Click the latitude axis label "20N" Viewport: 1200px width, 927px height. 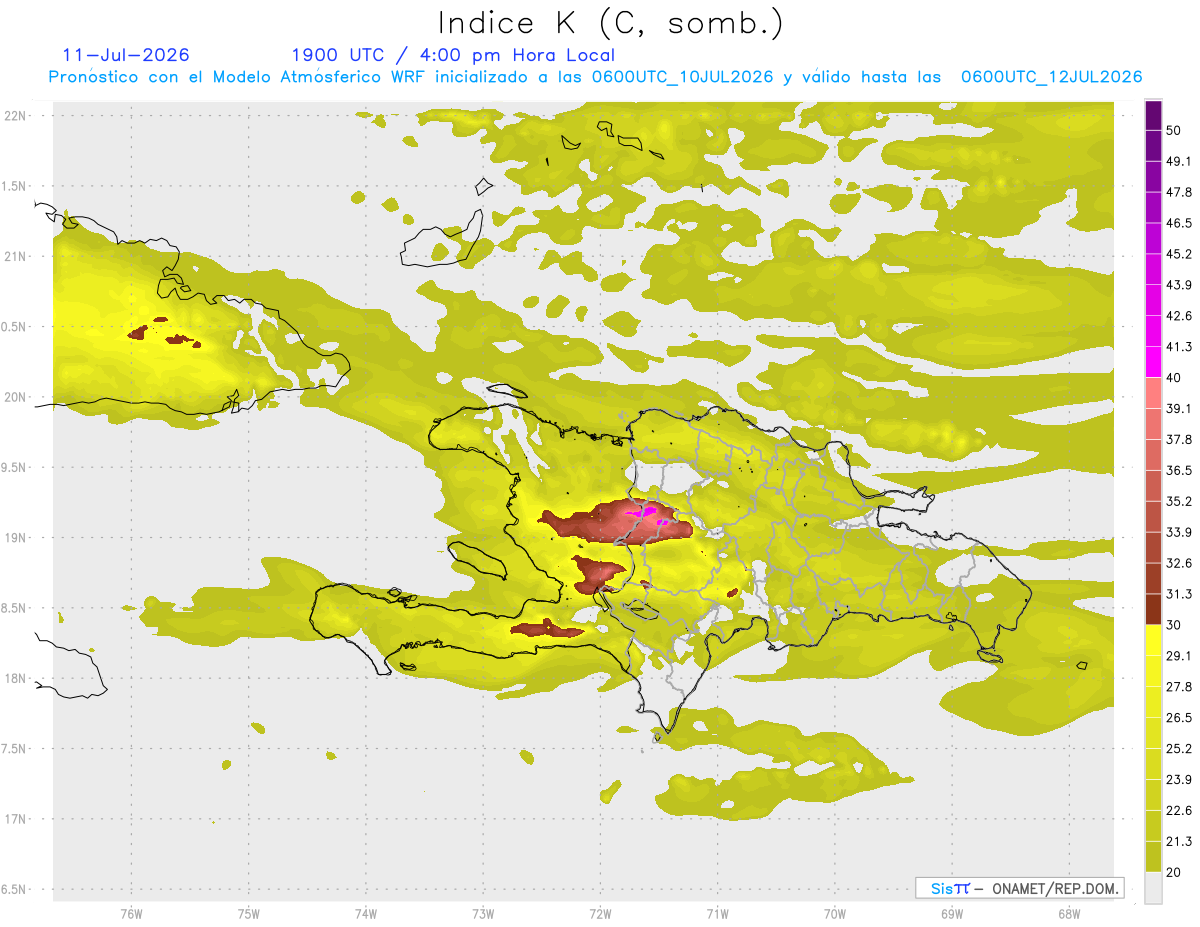pos(16,397)
